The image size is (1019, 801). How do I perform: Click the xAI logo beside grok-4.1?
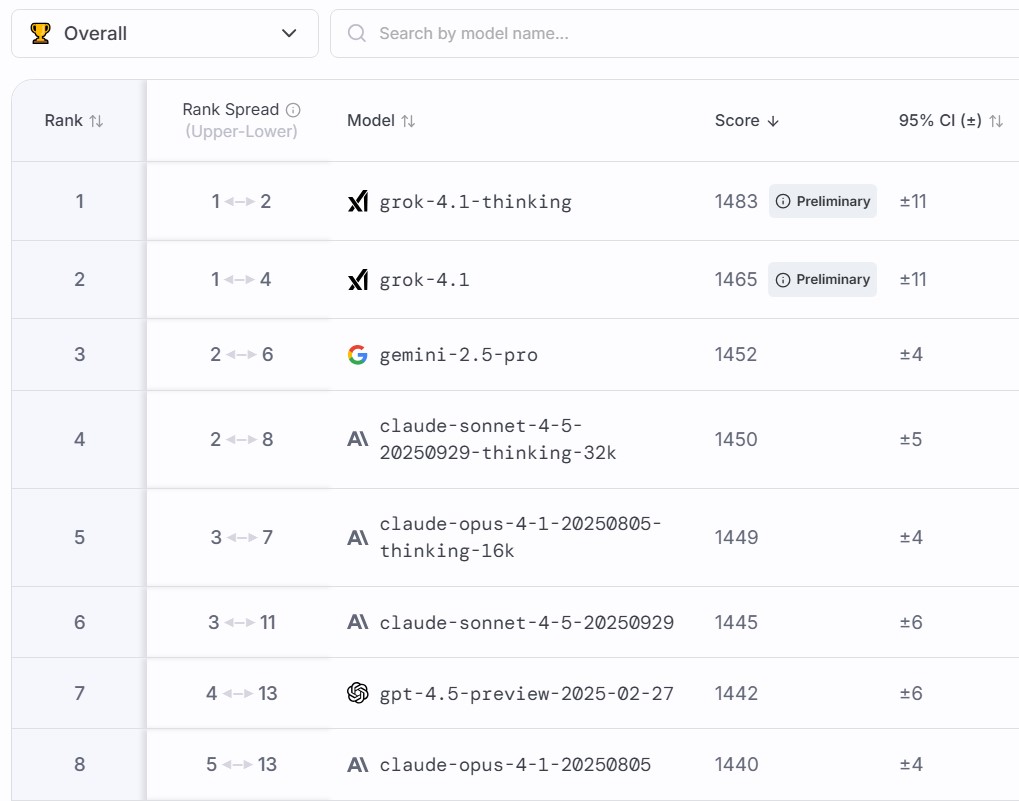(358, 280)
